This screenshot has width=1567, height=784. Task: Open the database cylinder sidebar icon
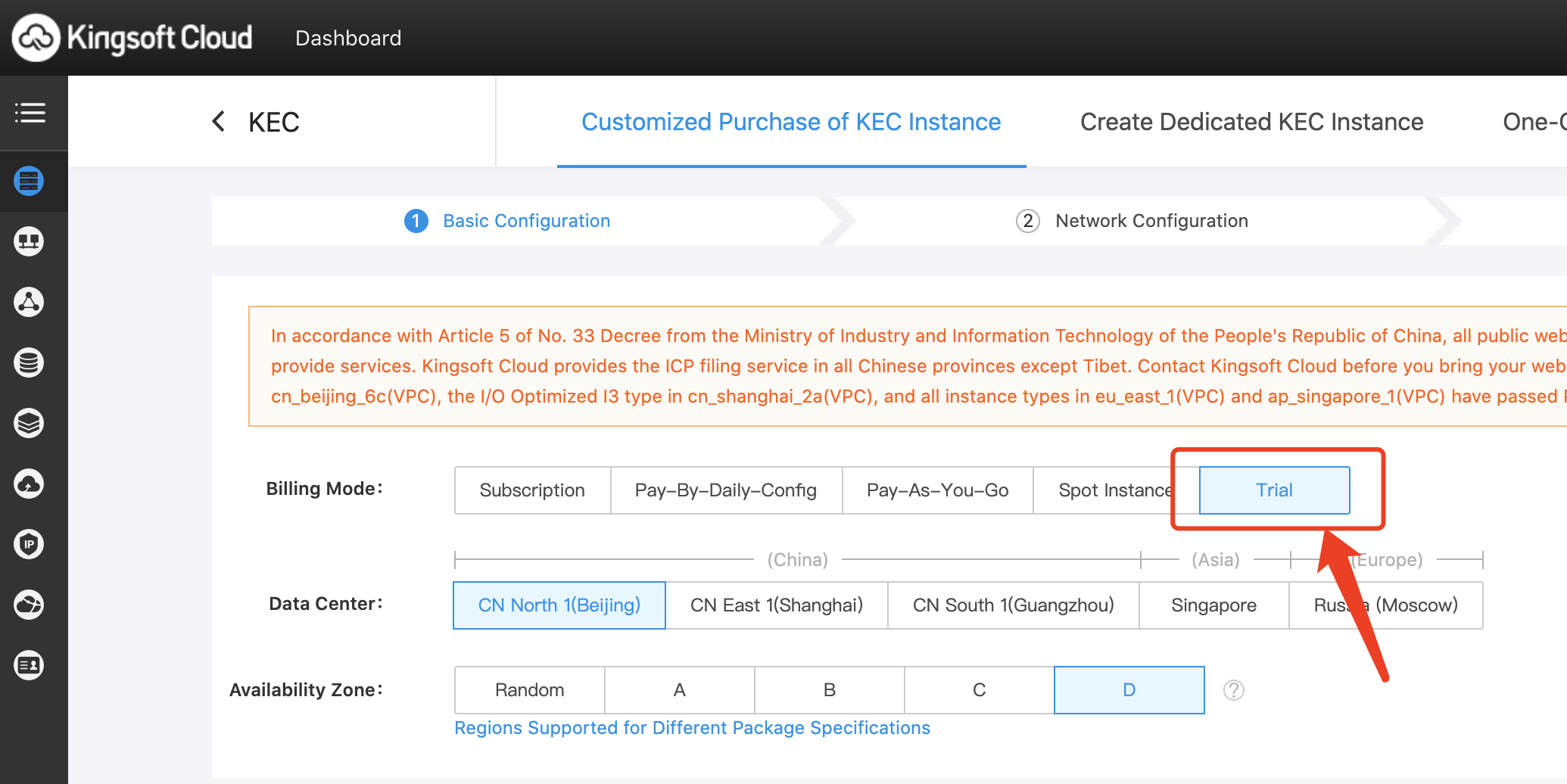coord(29,362)
